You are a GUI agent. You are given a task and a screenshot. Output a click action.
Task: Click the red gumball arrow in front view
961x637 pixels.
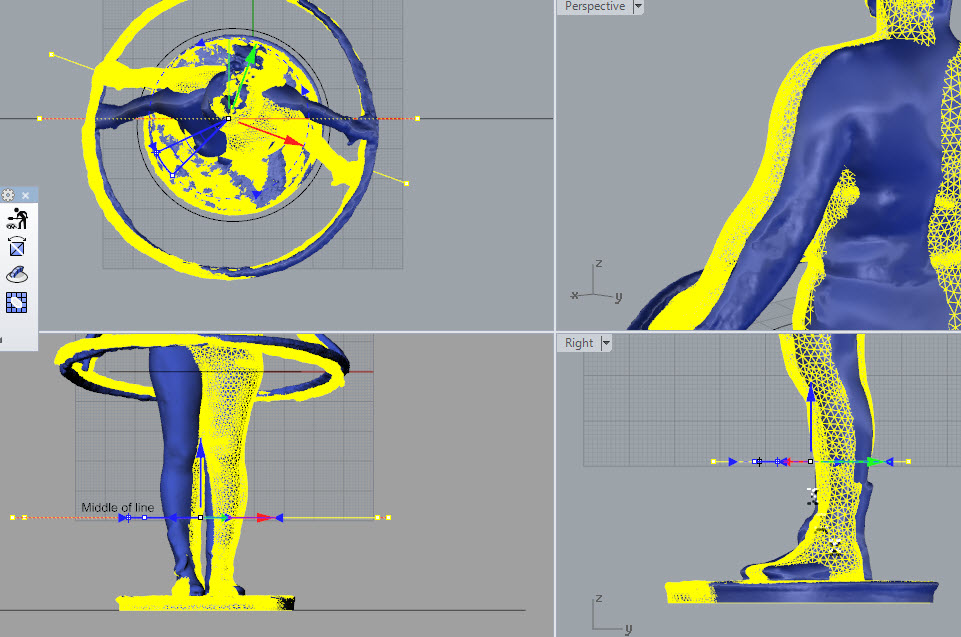pyautogui.click(x=264, y=517)
